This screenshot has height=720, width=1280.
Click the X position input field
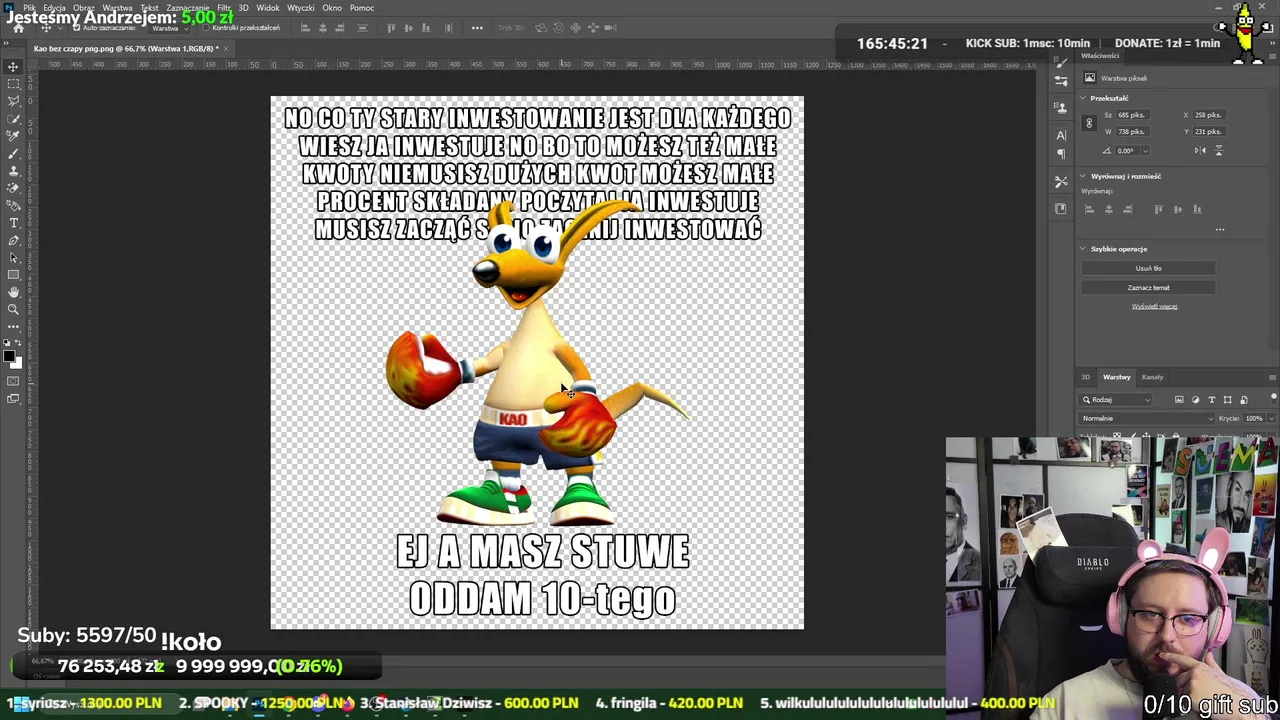point(1209,115)
